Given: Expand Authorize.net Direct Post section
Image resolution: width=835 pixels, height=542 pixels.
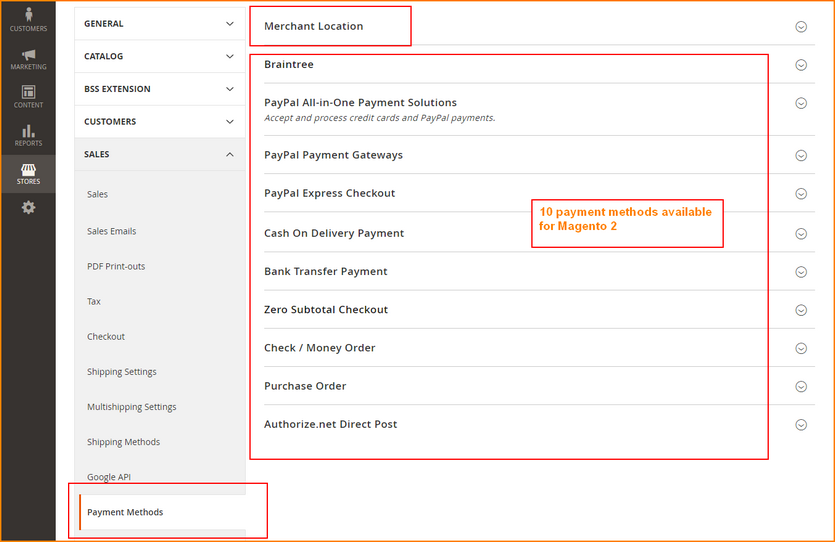Looking at the screenshot, I should pos(800,425).
